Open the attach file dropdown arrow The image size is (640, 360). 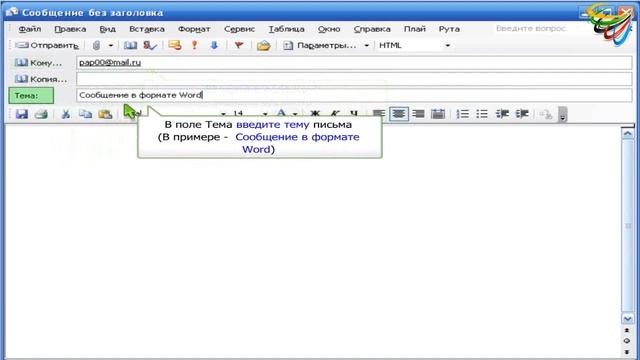(x=111, y=45)
